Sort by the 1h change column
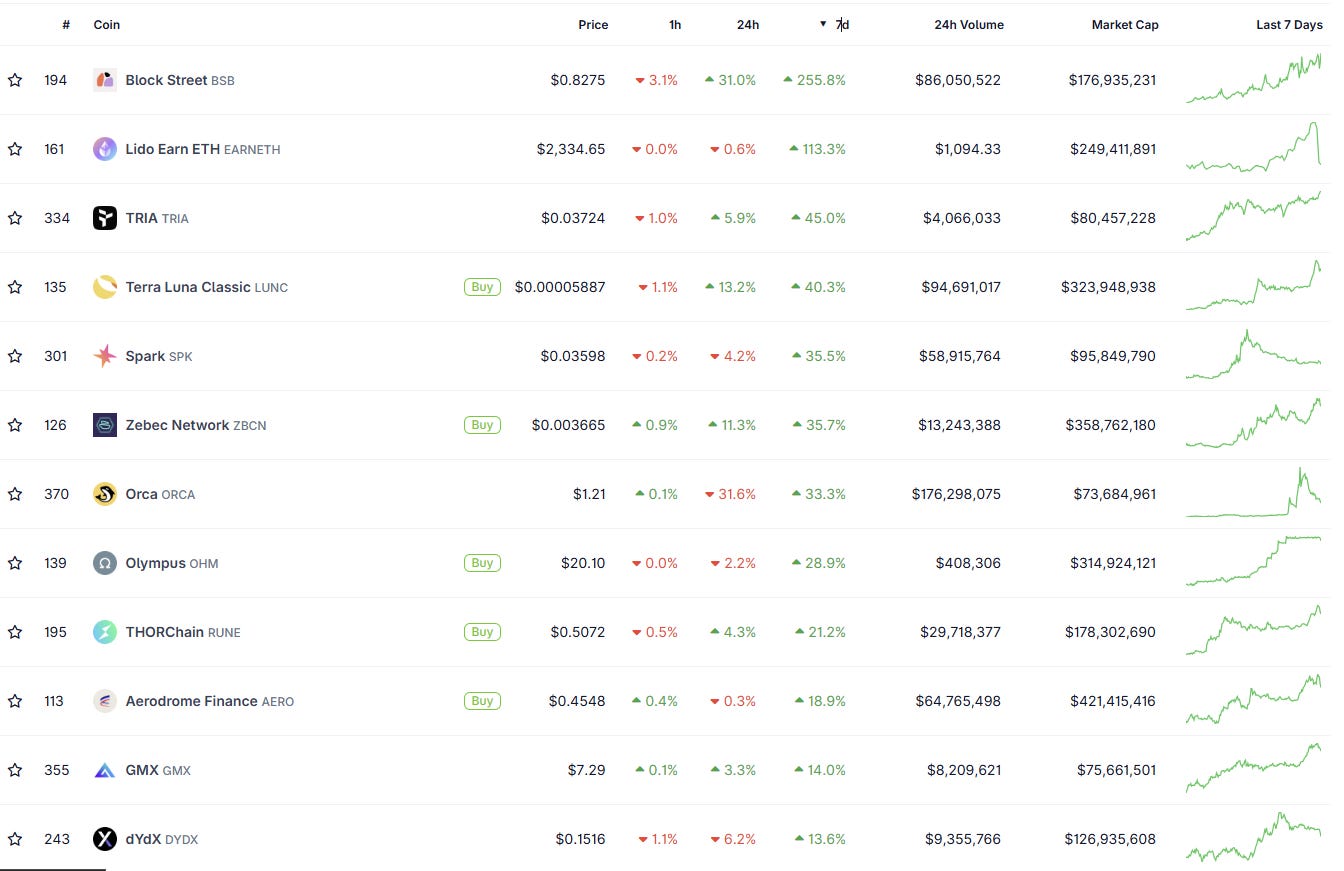 click(x=675, y=25)
